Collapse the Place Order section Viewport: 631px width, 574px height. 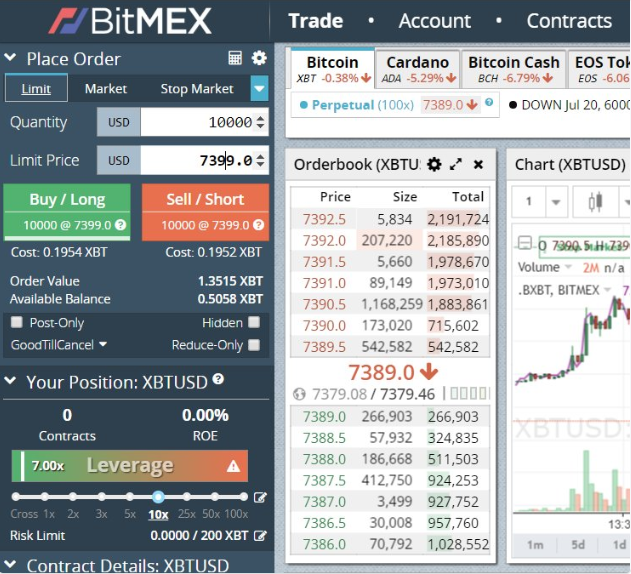10,58
